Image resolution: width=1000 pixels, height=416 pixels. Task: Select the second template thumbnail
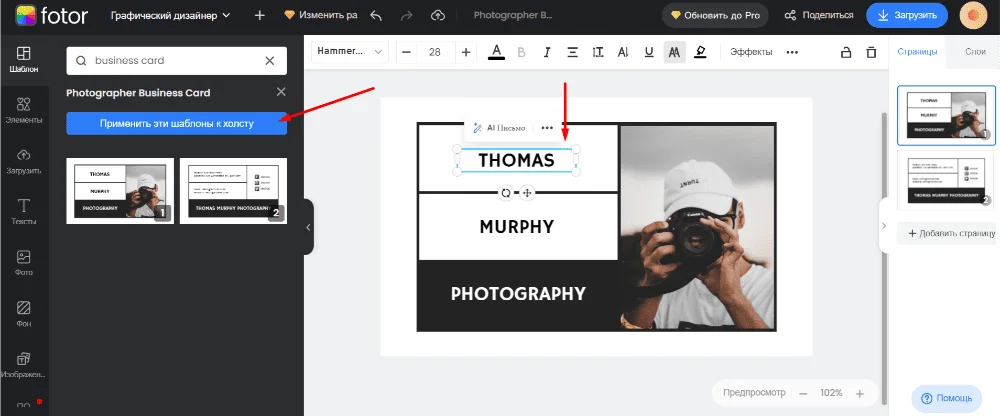(x=233, y=190)
